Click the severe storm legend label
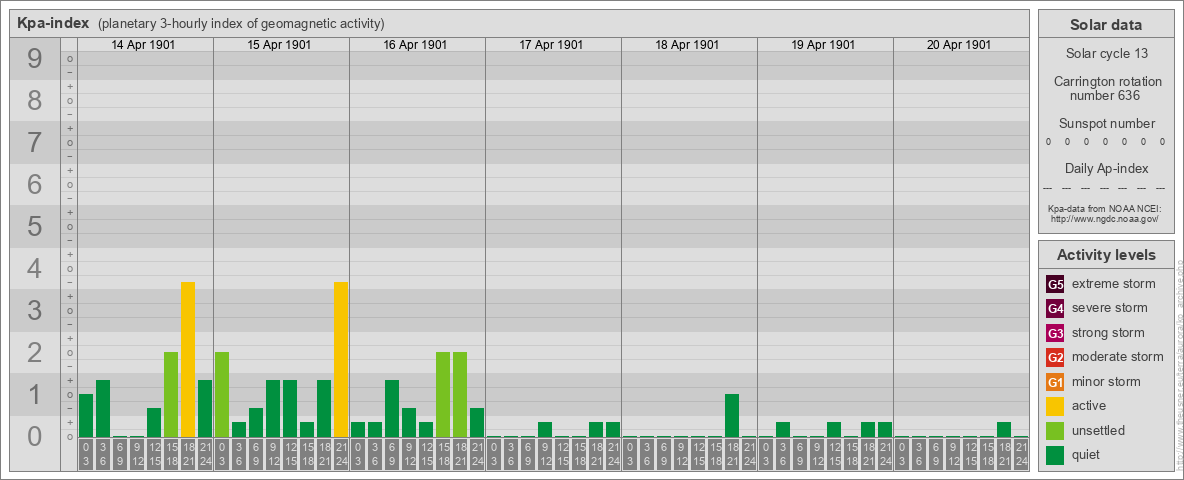 pos(1110,308)
